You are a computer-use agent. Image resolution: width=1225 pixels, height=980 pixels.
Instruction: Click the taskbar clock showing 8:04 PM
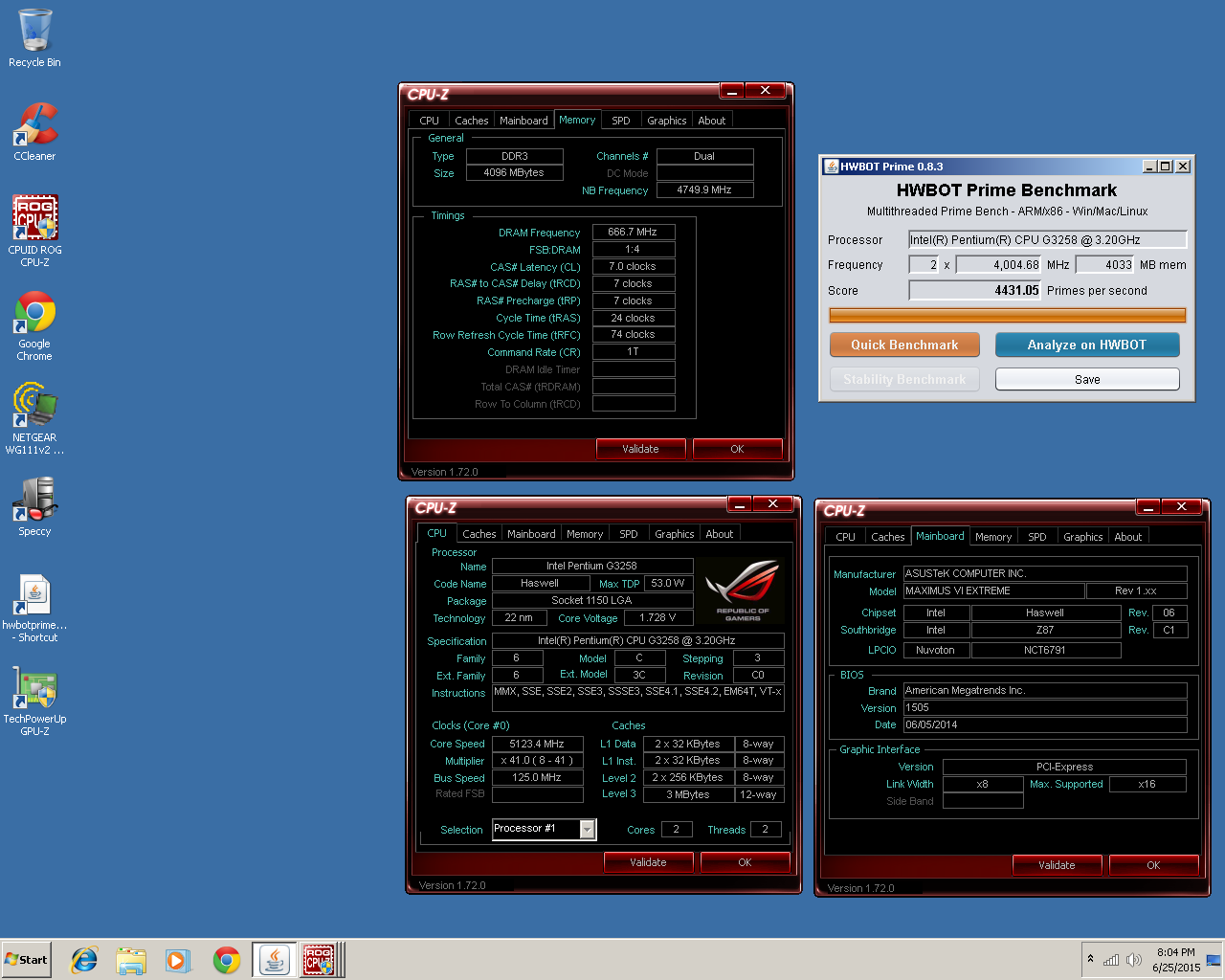point(1176,960)
